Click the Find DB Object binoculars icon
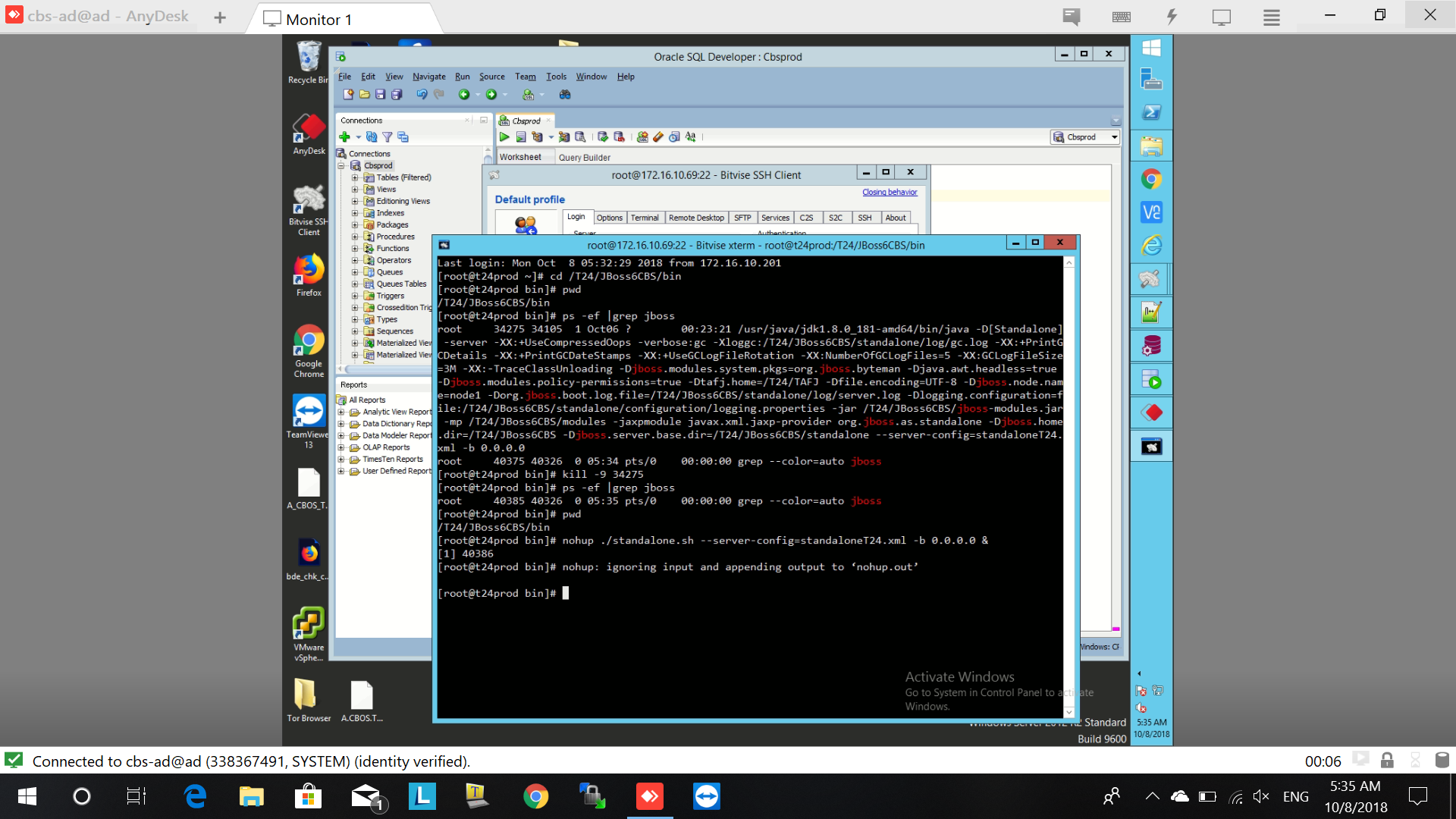 point(565,95)
